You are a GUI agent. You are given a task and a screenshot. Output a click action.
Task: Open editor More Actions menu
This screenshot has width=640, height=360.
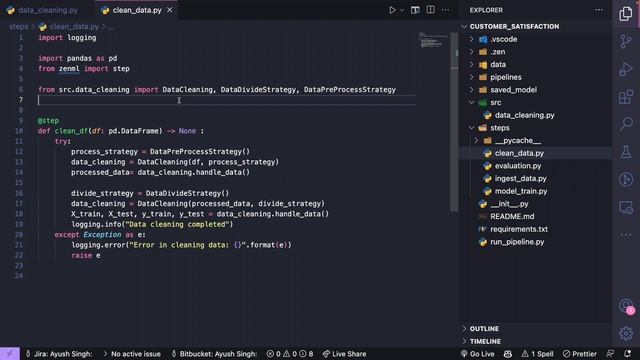445,10
